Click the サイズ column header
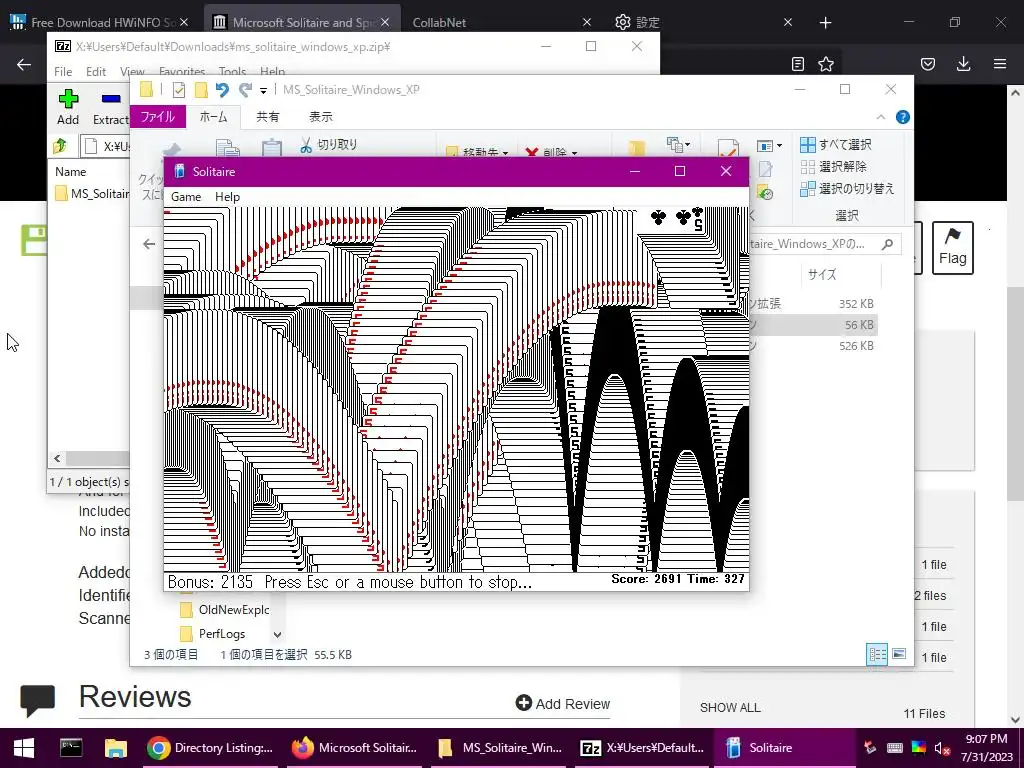 (x=822, y=274)
